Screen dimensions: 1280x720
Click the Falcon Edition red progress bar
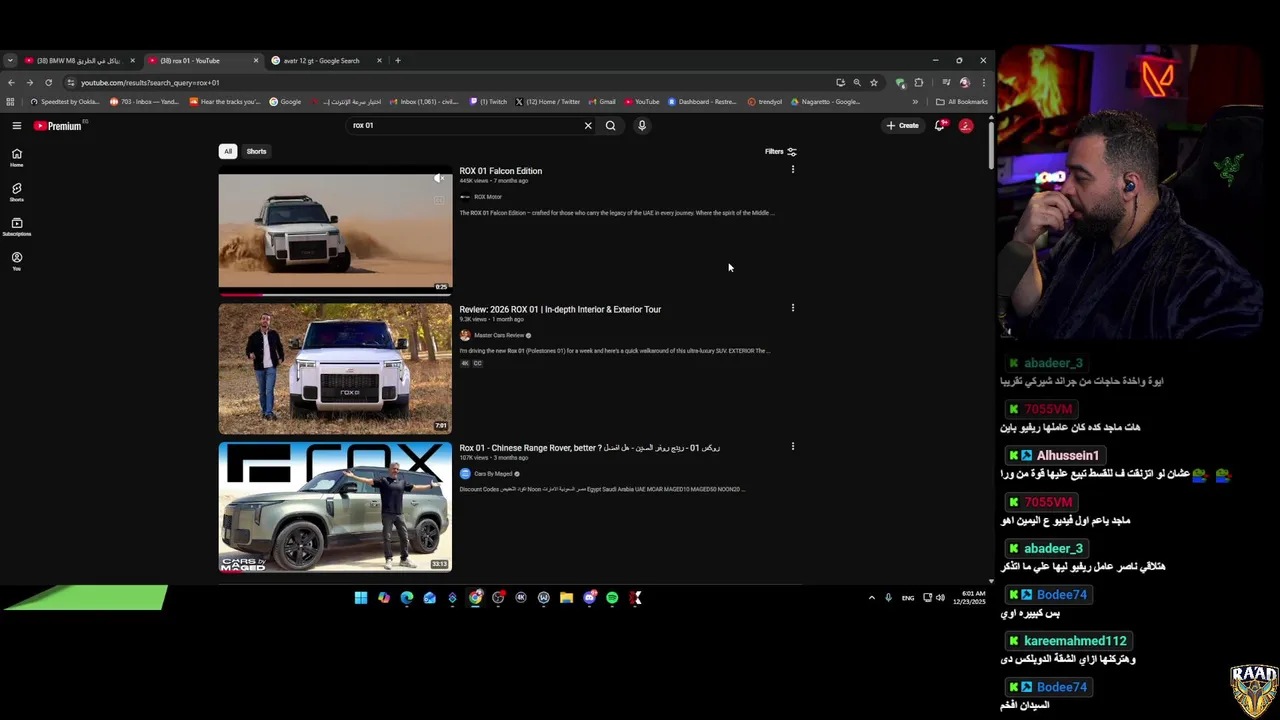point(241,295)
